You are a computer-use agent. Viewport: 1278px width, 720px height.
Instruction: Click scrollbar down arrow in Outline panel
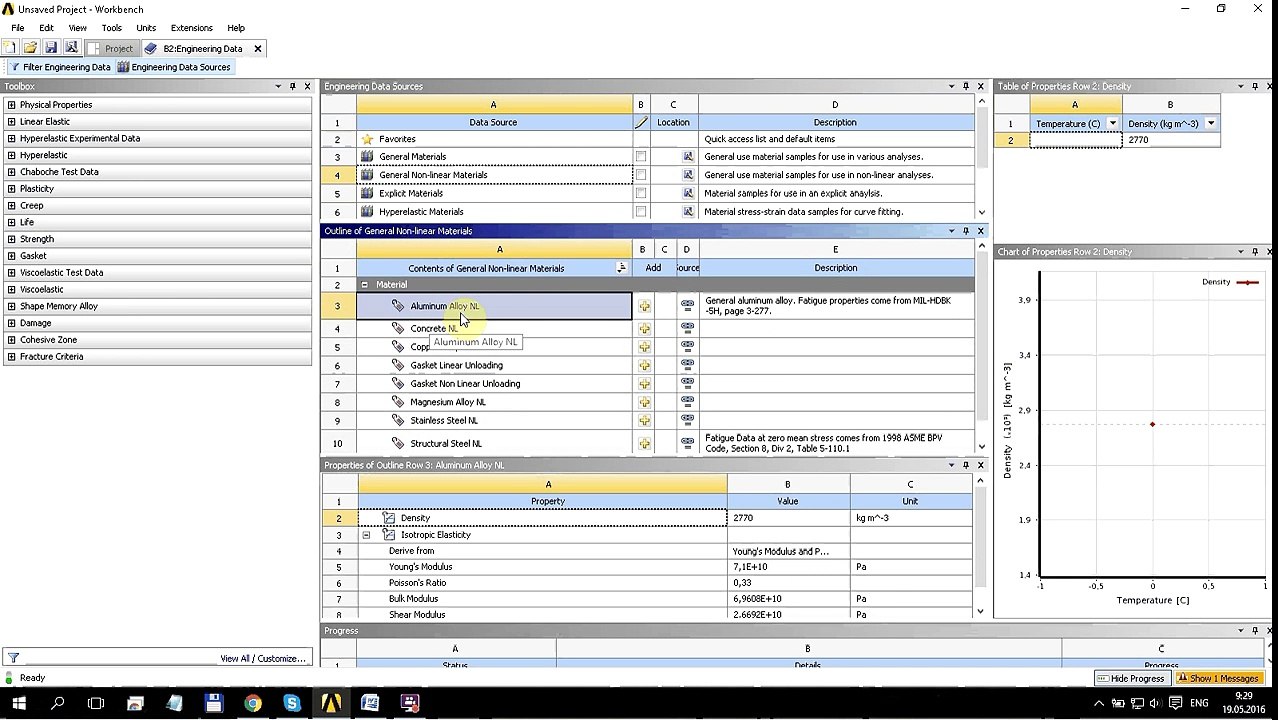981,447
